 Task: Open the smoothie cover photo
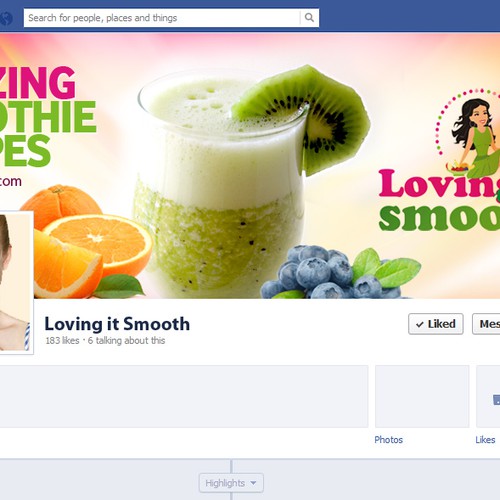pos(250,166)
